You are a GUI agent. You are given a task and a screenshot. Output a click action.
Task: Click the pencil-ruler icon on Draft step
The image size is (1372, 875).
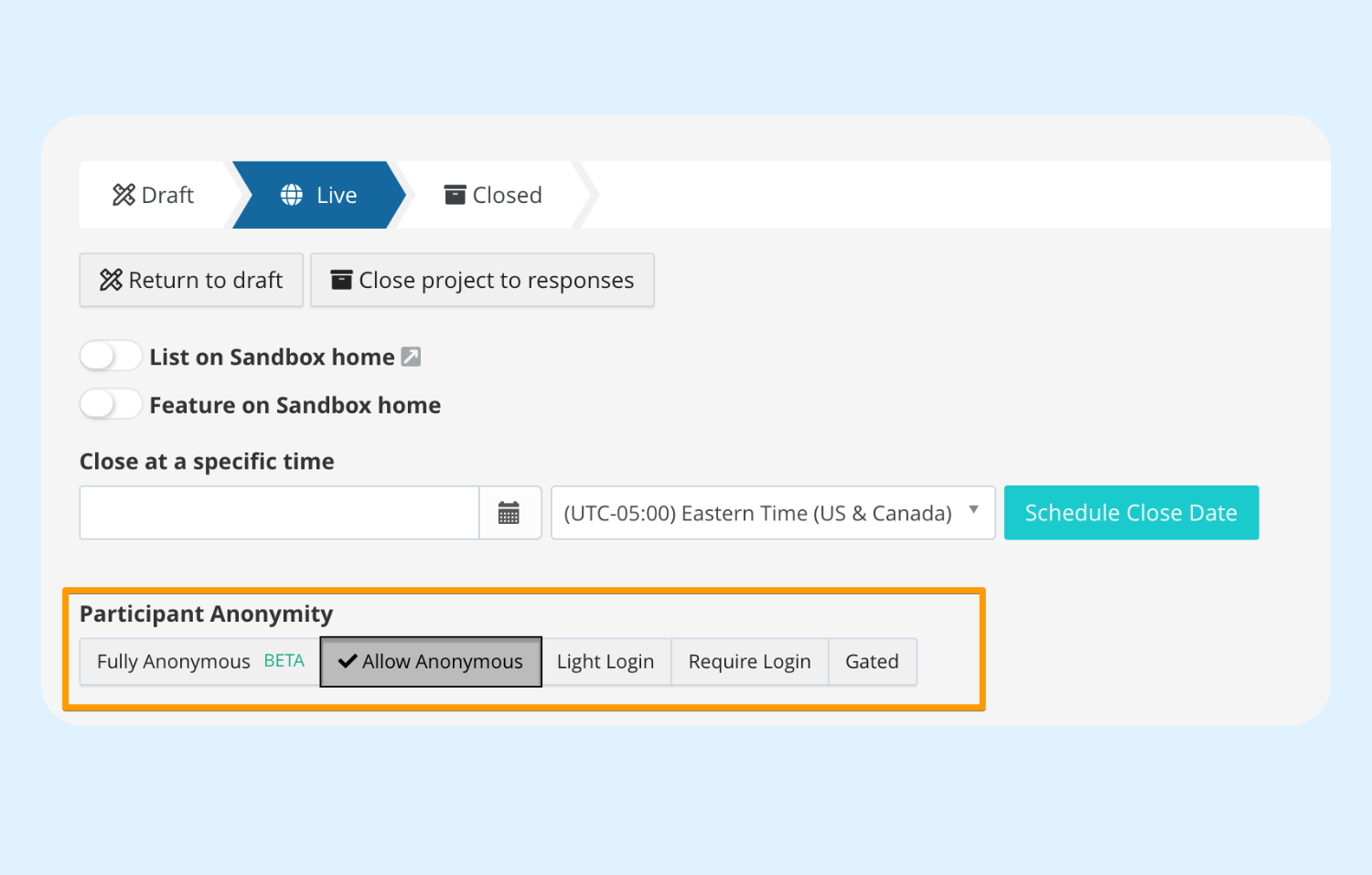click(123, 195)
